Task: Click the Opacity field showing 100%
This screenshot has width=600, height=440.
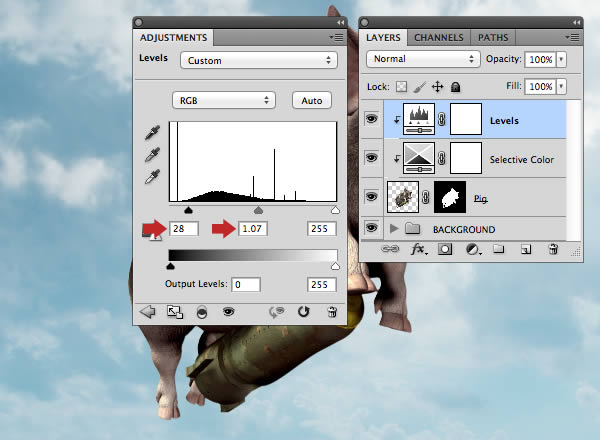Action: [540, 60]
